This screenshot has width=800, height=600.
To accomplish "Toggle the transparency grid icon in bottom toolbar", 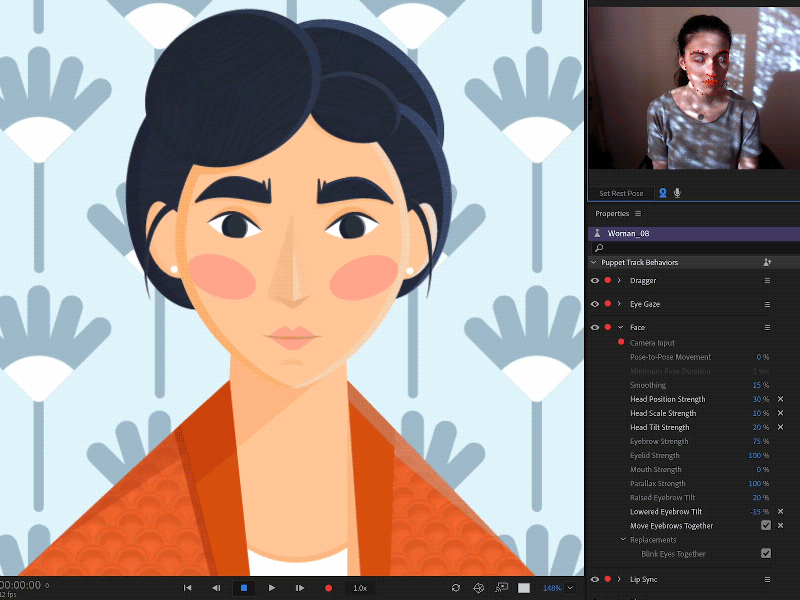I will point(523,588).
